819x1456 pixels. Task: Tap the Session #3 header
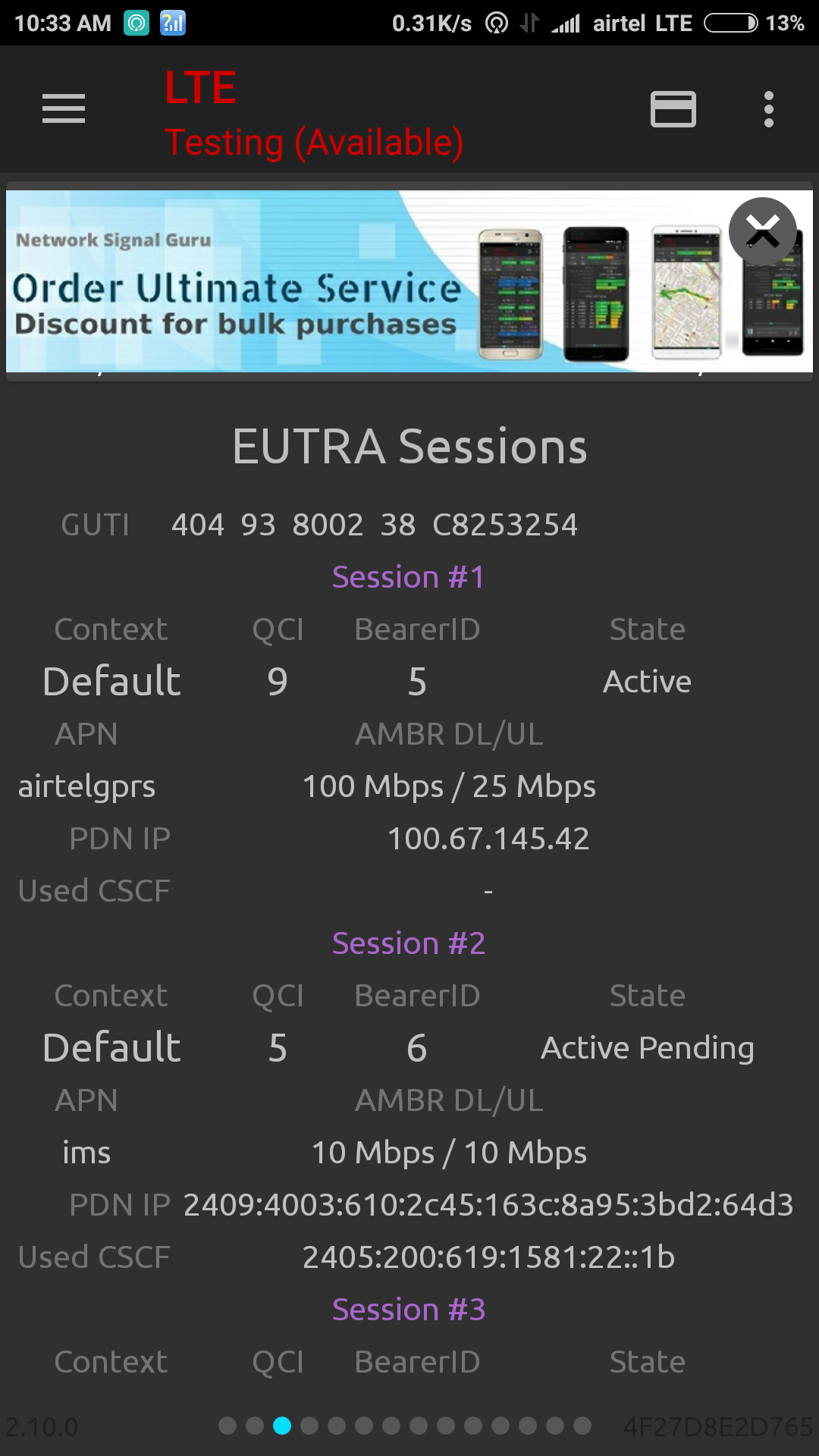409,1310
